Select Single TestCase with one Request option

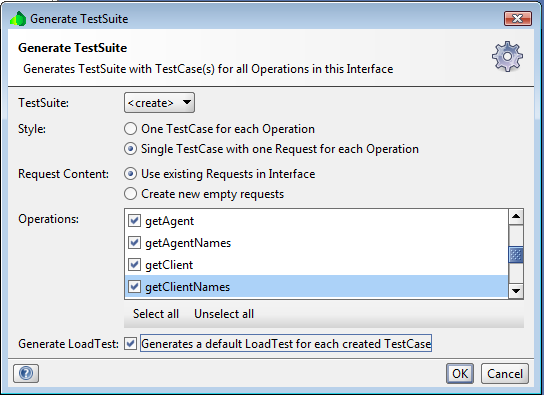[130, 149]
